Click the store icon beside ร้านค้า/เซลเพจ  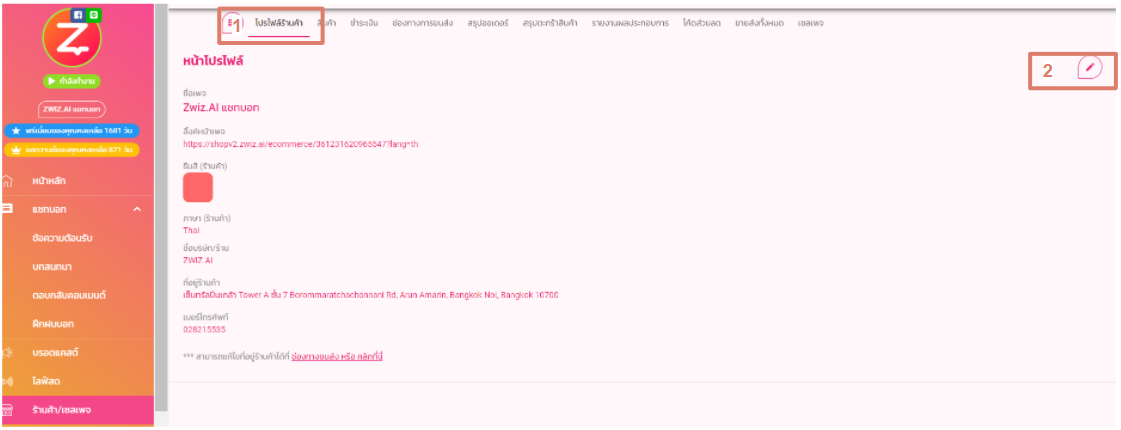(8, 409)
